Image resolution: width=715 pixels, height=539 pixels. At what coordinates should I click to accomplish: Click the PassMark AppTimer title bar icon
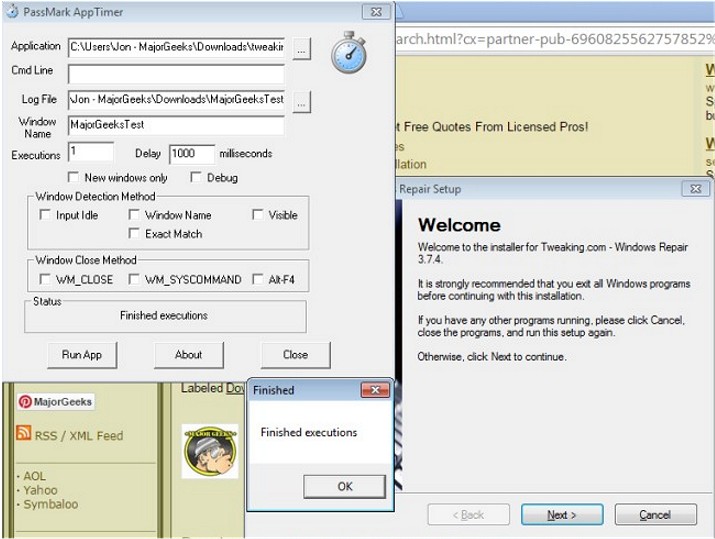pyautogui.click(x=12, y=11)
